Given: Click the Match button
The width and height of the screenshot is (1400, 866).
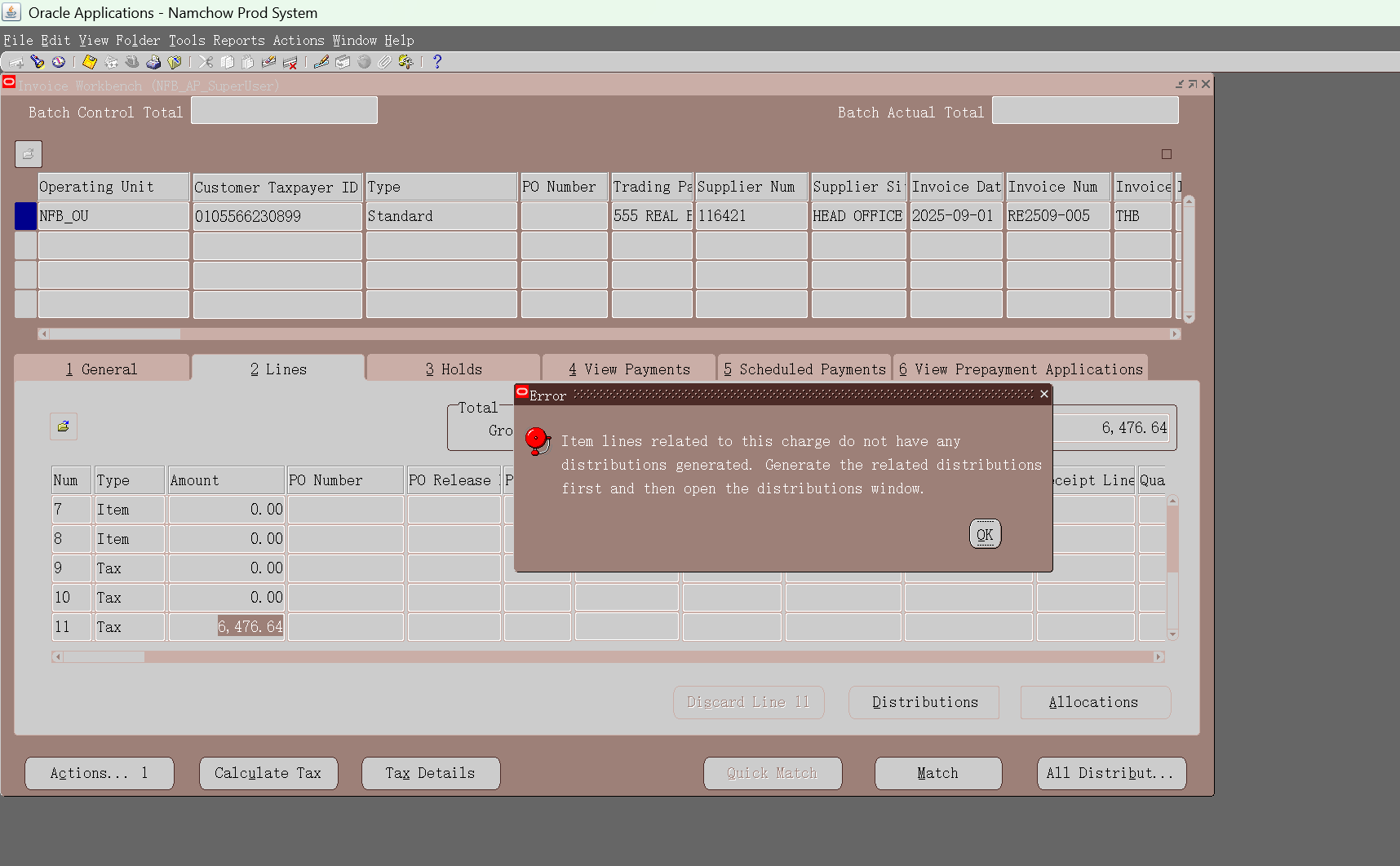Looking at the screenshot, I should coord(938,773).
